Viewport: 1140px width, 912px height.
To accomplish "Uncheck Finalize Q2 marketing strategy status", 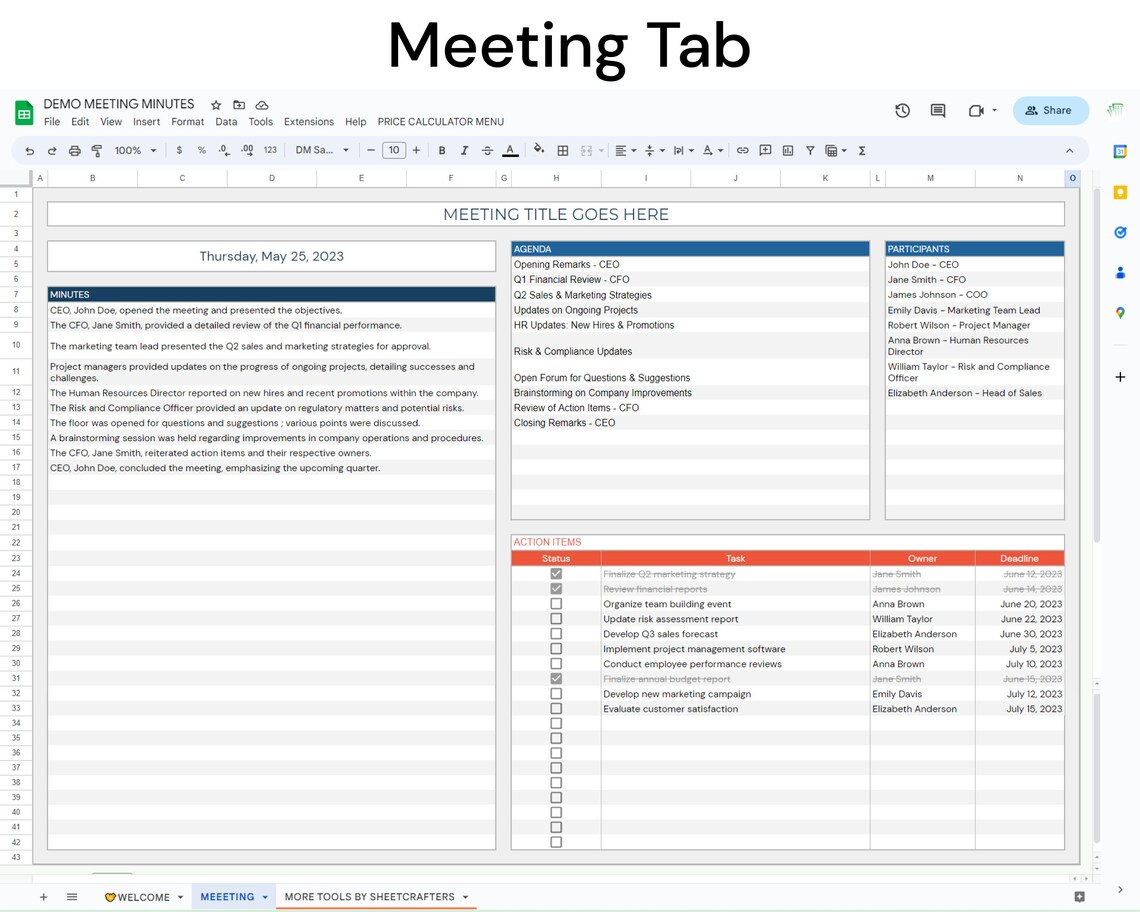I will point(555,574).
